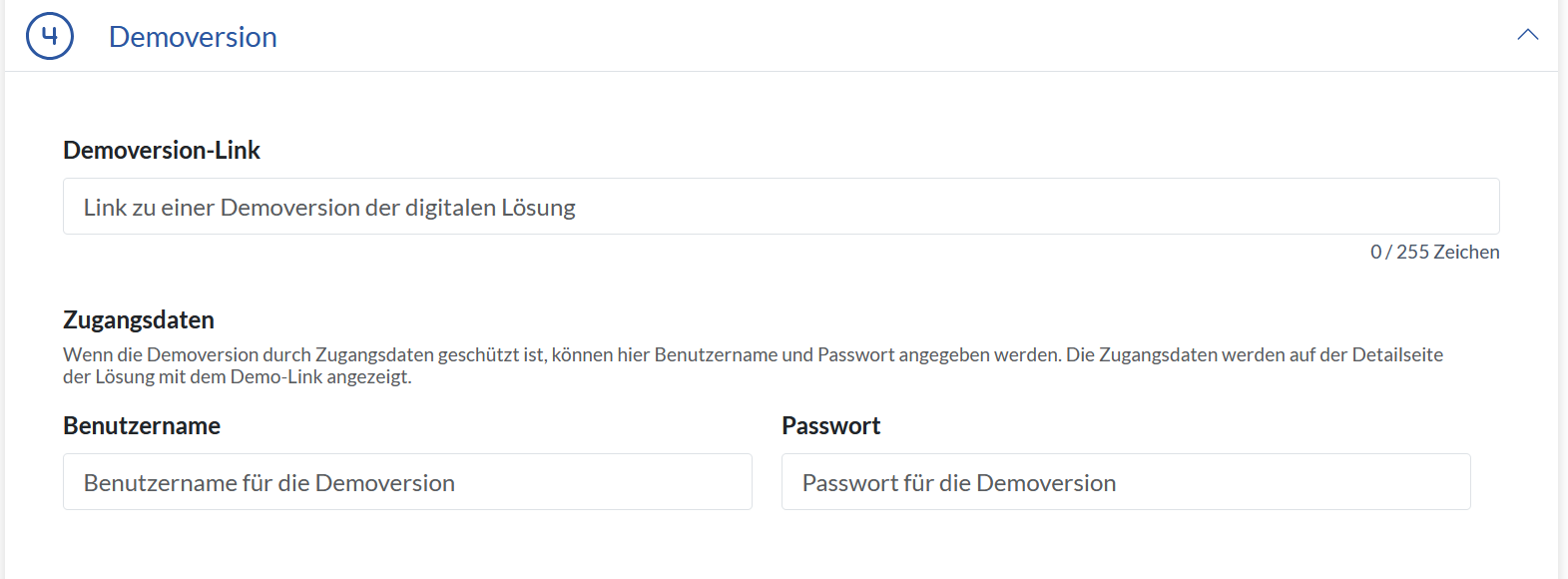Click the Passwort field label
1568x579 pixels.
coord(830,425)
